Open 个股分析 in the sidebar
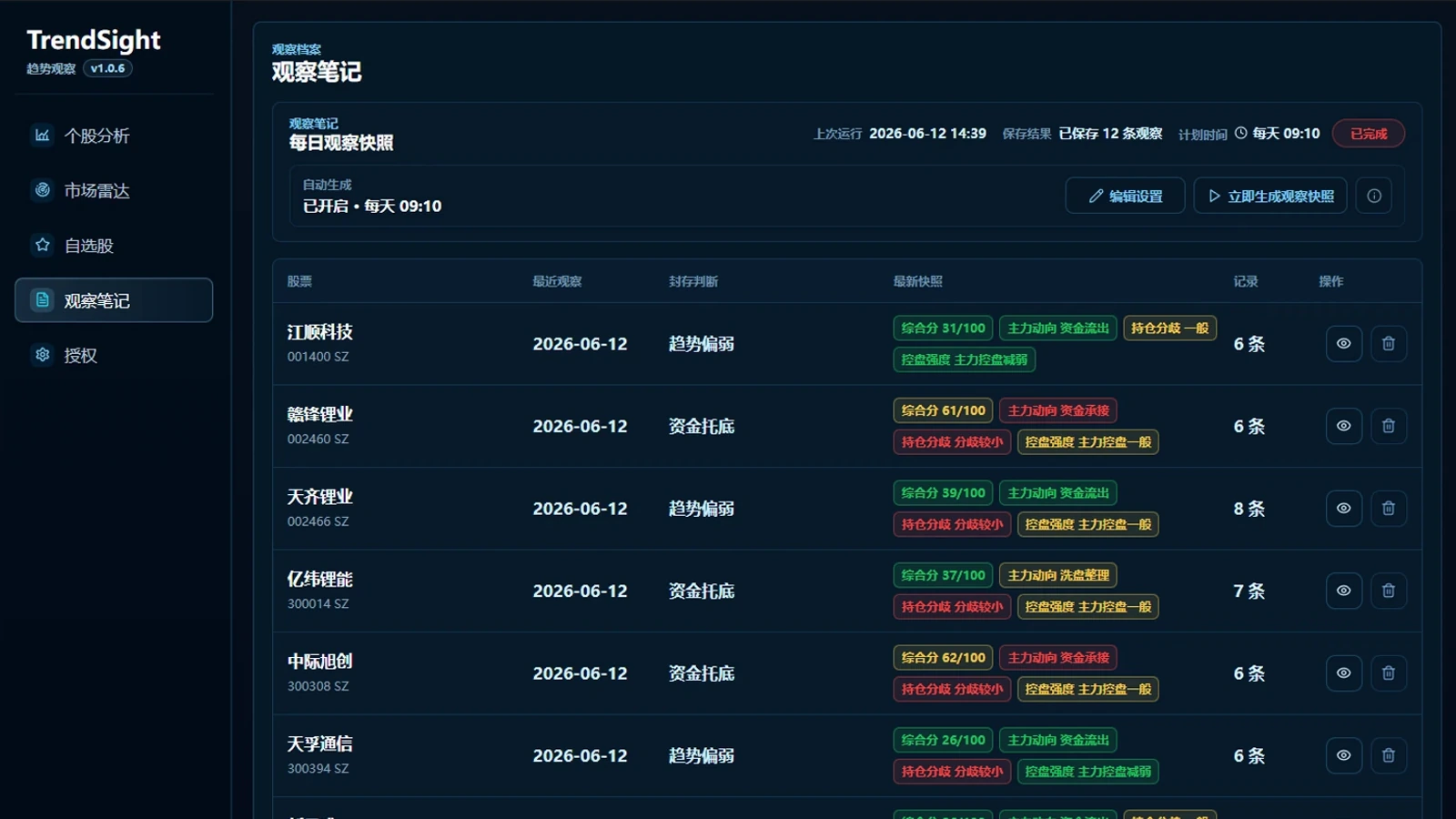 114,136
